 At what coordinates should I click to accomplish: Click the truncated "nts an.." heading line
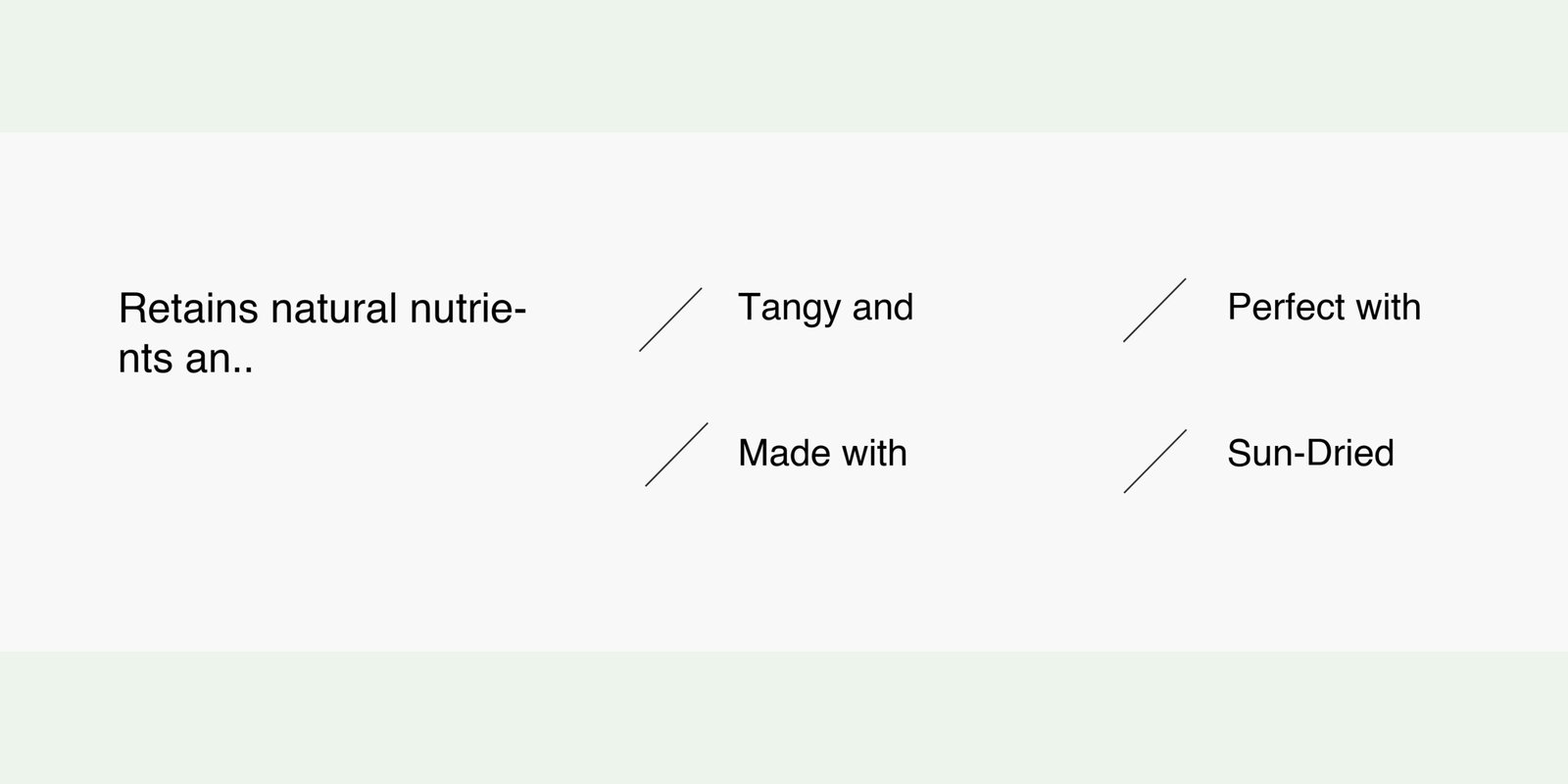point(185,359)
